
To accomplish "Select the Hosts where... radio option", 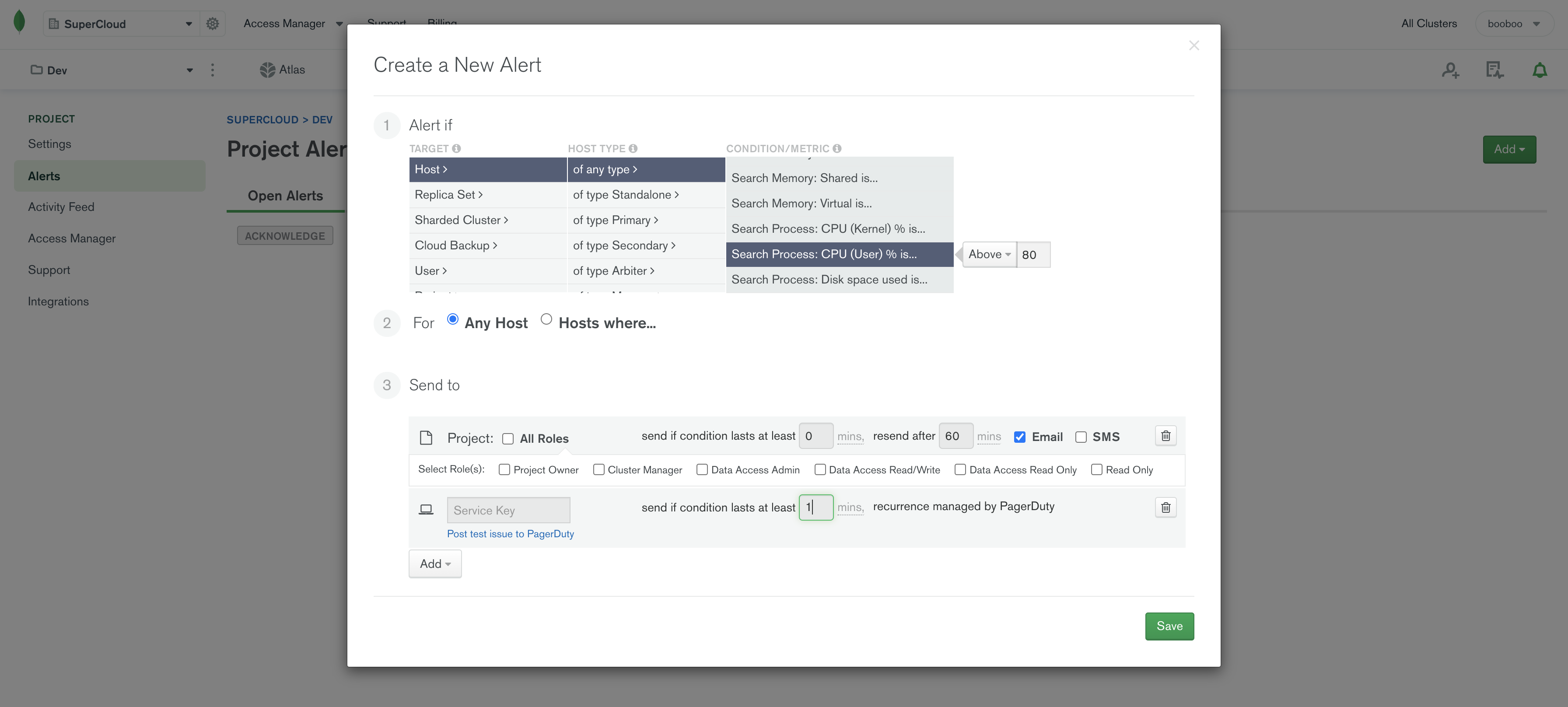I will click(x=546, y=319).
